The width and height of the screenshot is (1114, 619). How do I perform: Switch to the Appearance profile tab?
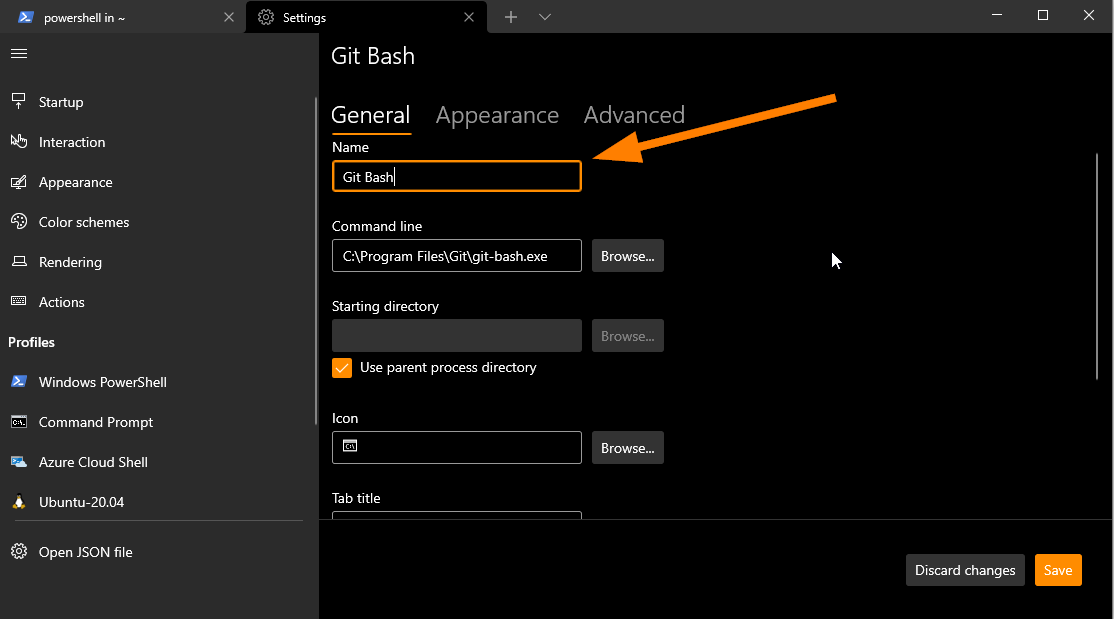click(497, 115)
